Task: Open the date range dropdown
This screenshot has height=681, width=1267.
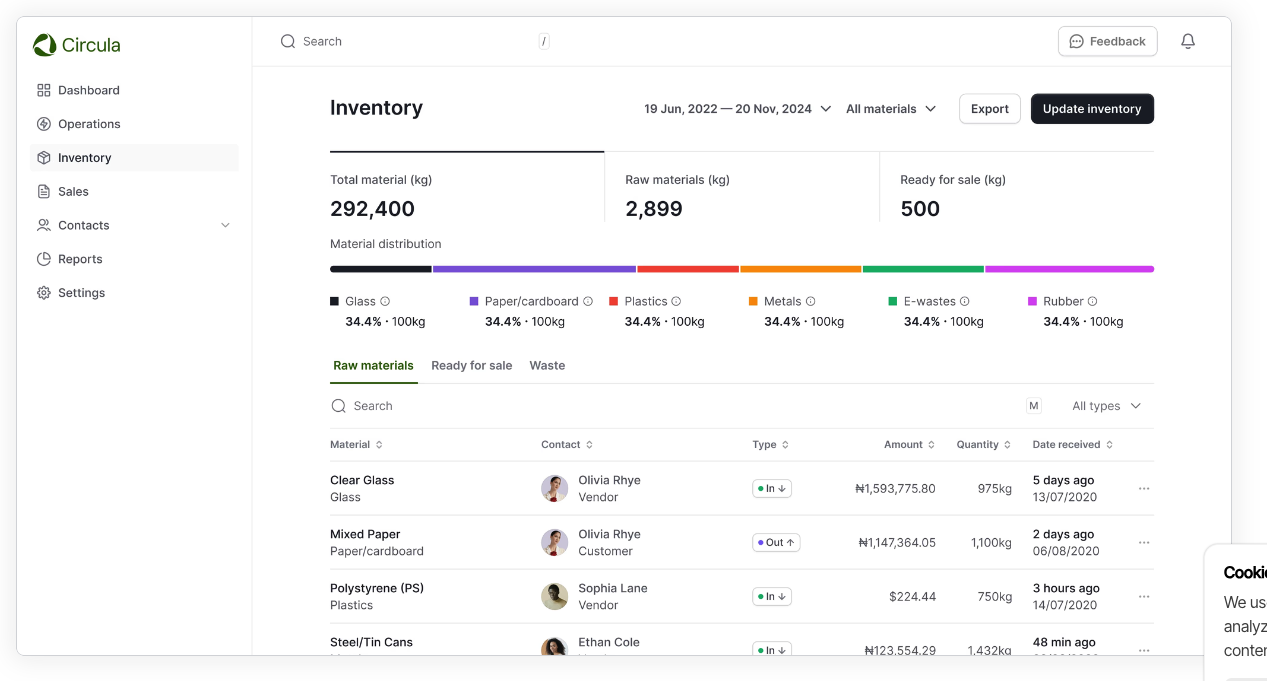Action: 737,109
